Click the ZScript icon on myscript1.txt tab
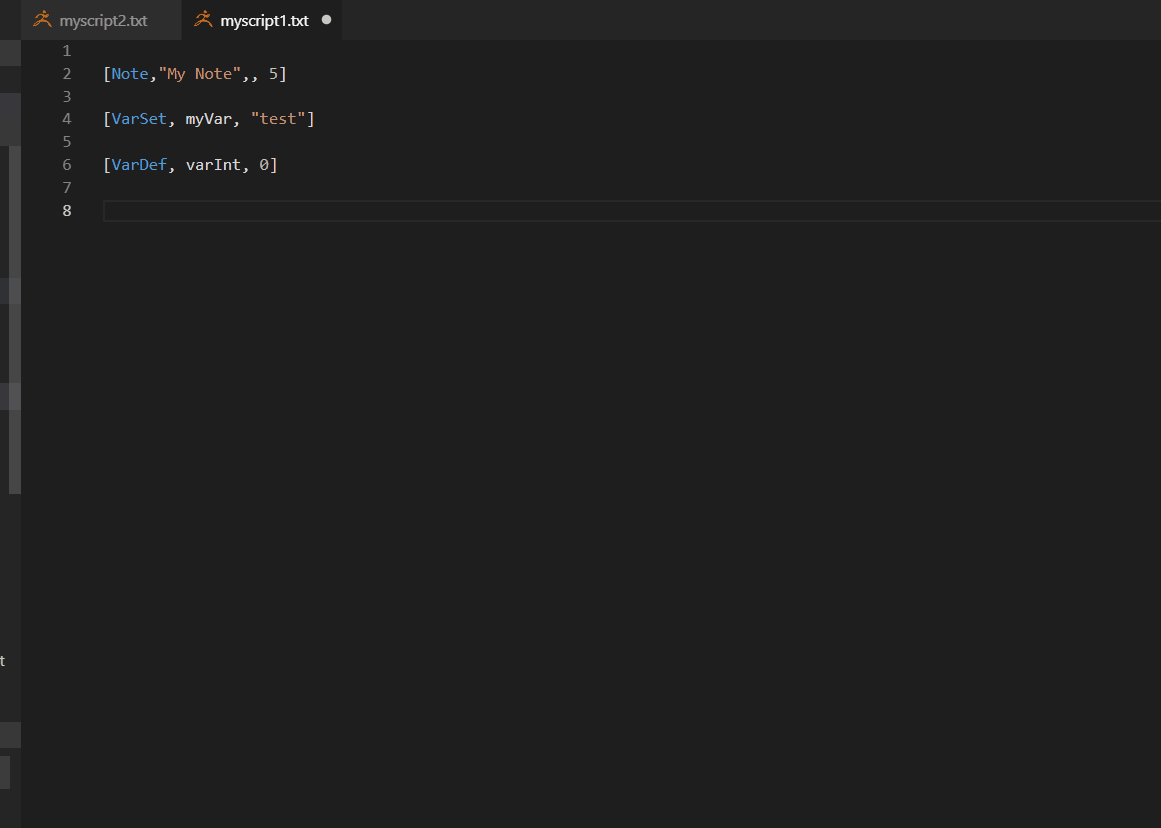The width and height of the screenshot is (1161, 828). (x=203, y=19)
